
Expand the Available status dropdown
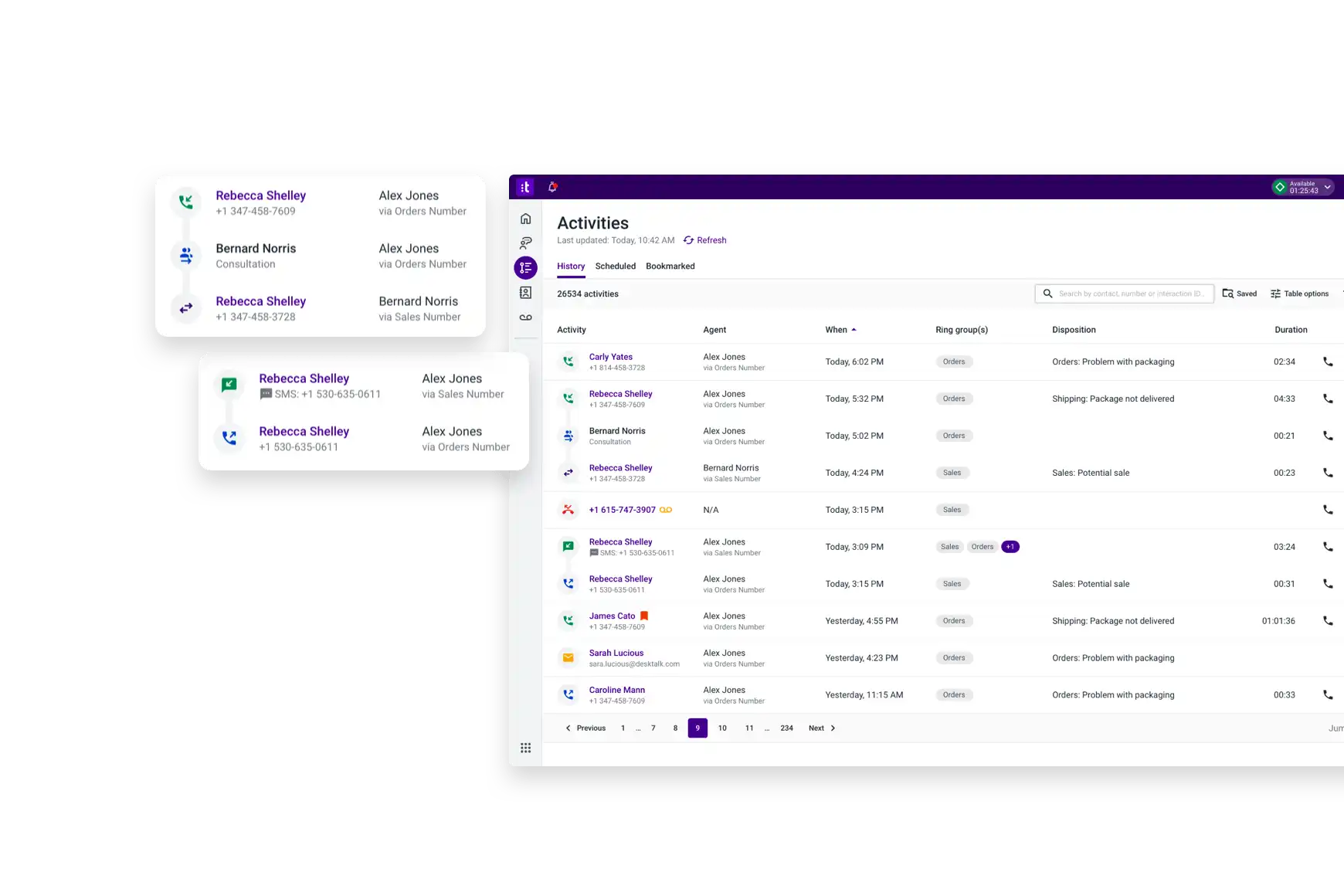pyautogui.click(x=1327, y=187)
